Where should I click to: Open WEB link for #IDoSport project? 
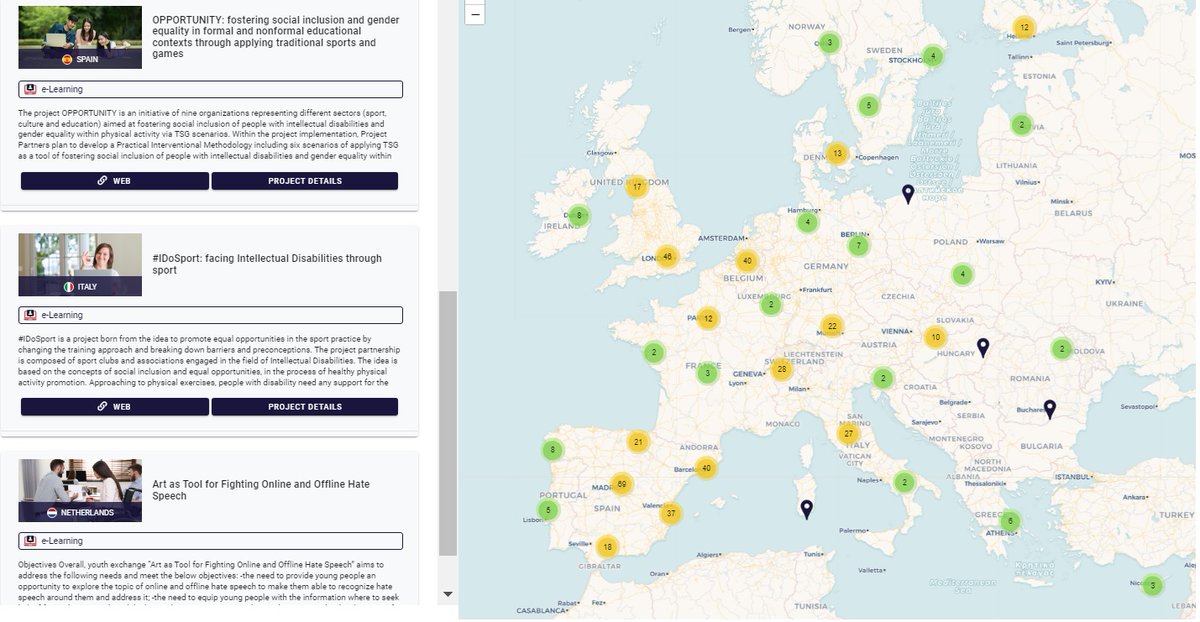click(x=115, y=407)
